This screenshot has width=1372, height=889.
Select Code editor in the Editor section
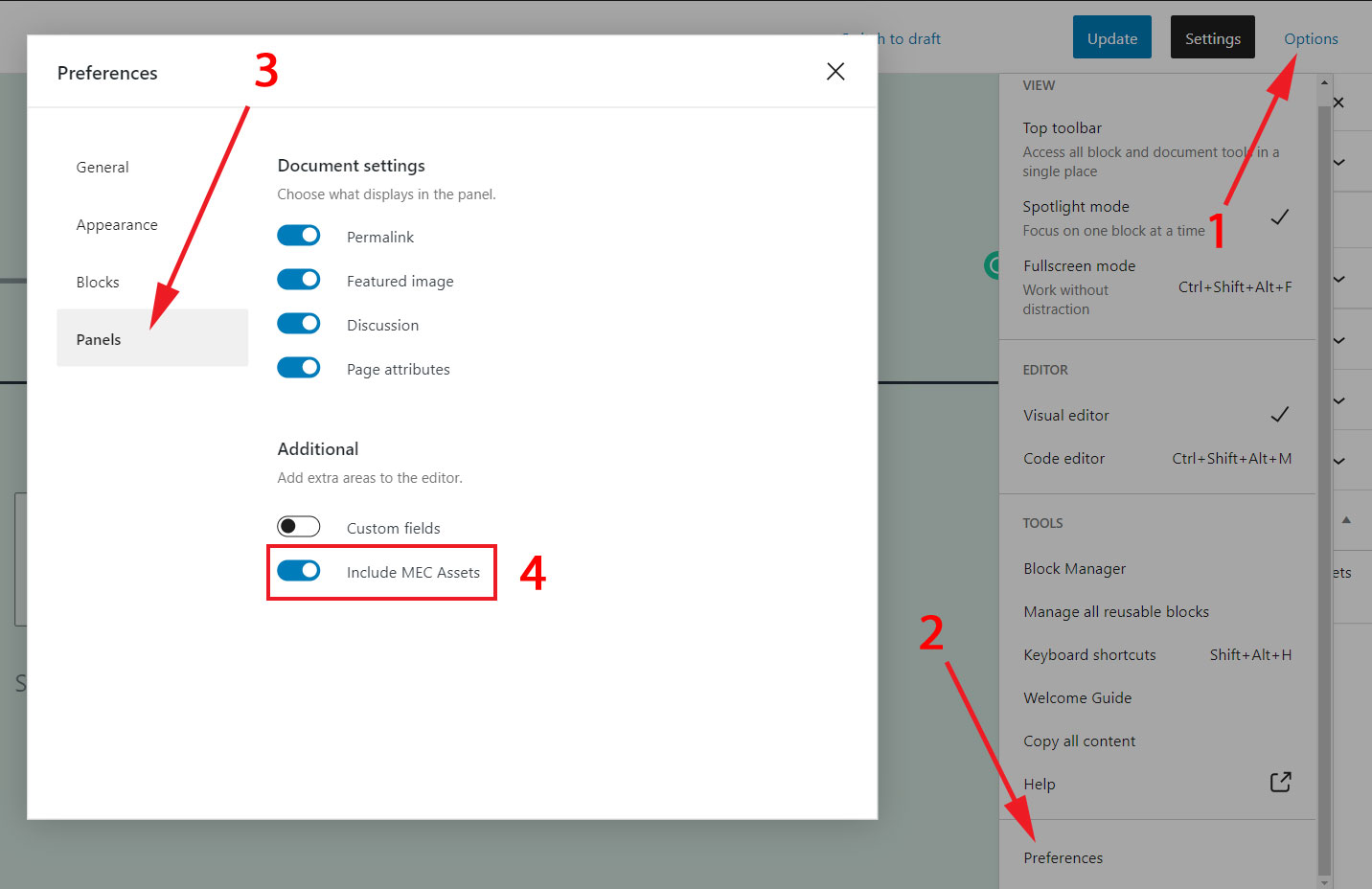click(x=1063, y=459)
